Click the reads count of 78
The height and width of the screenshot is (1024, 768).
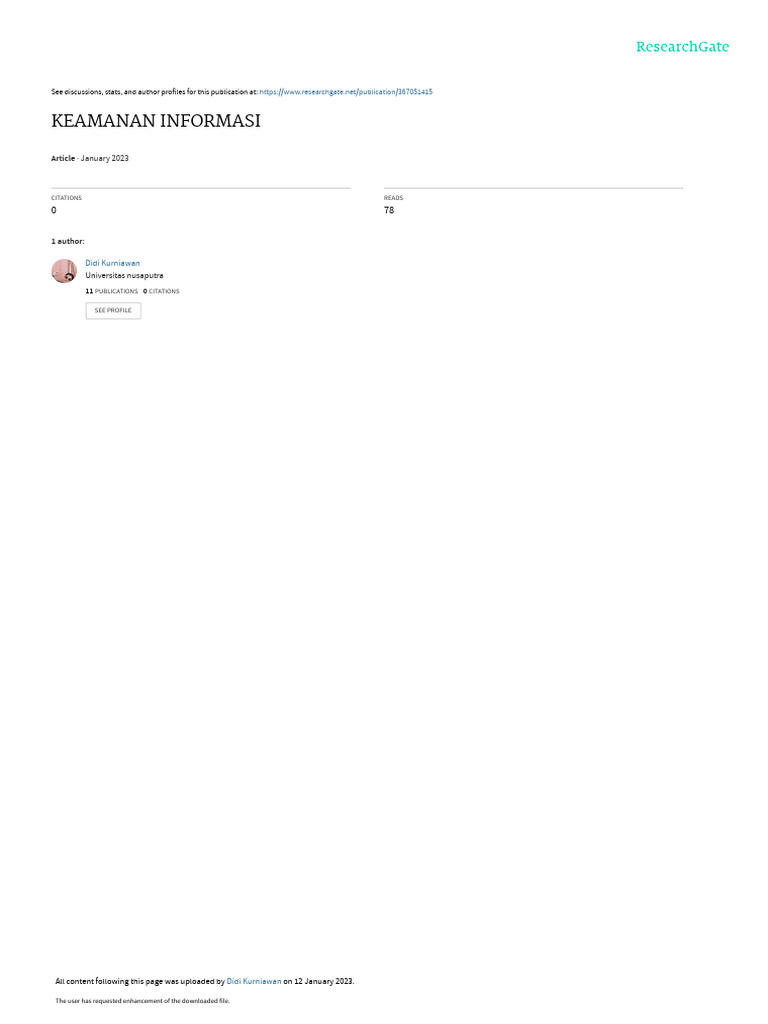(389, 210)
